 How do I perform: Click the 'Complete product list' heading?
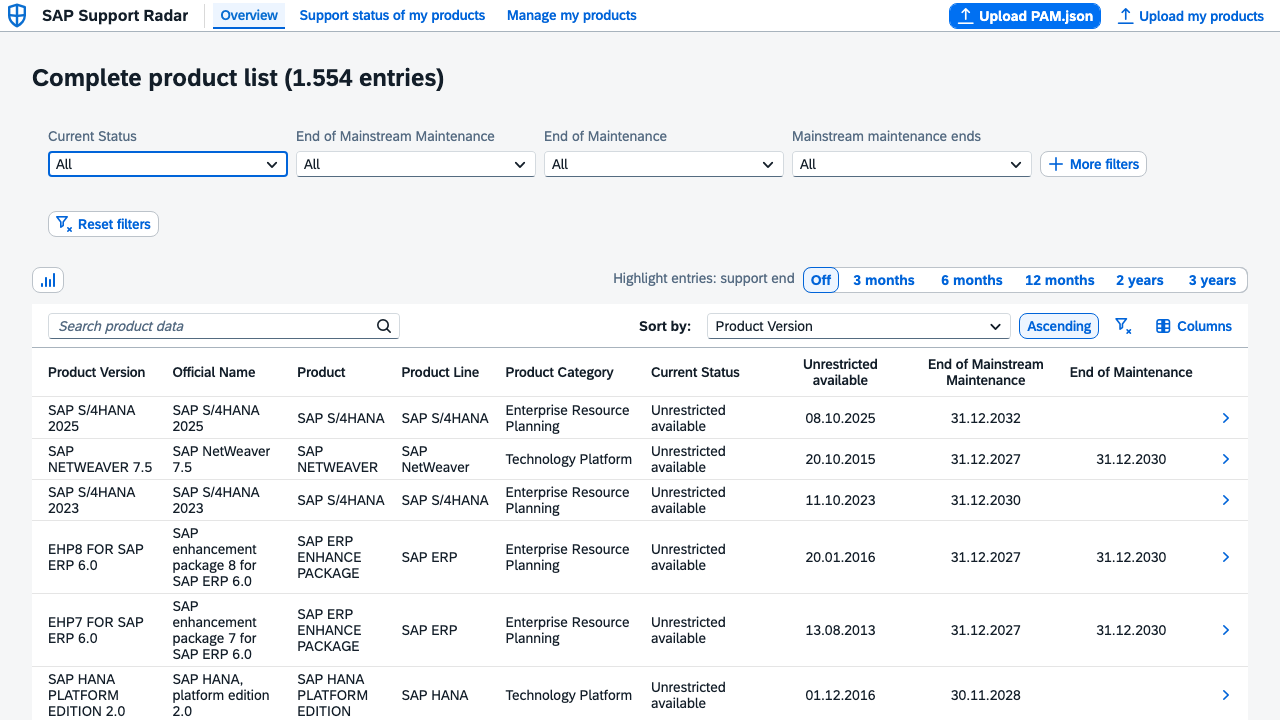(x=238, y=78)
